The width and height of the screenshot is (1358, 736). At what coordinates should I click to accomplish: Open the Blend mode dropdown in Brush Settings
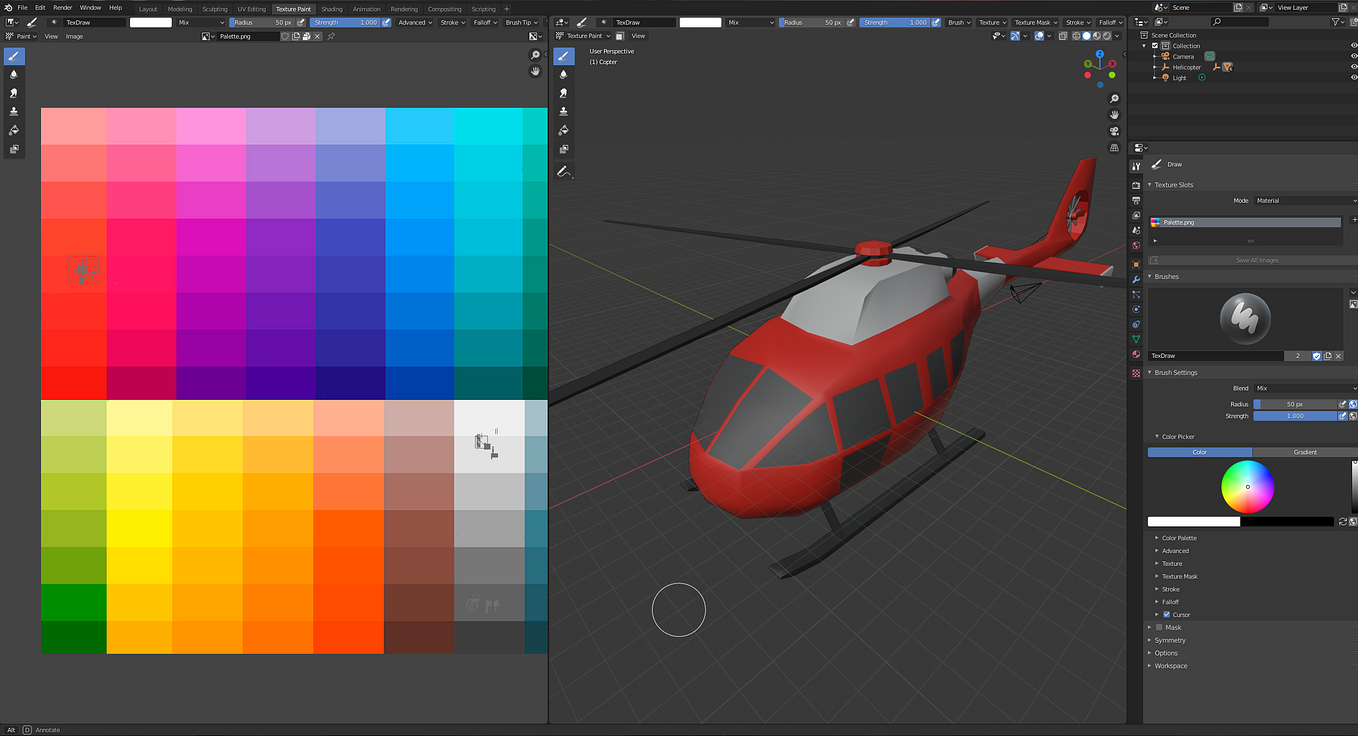click(1302, 388)
